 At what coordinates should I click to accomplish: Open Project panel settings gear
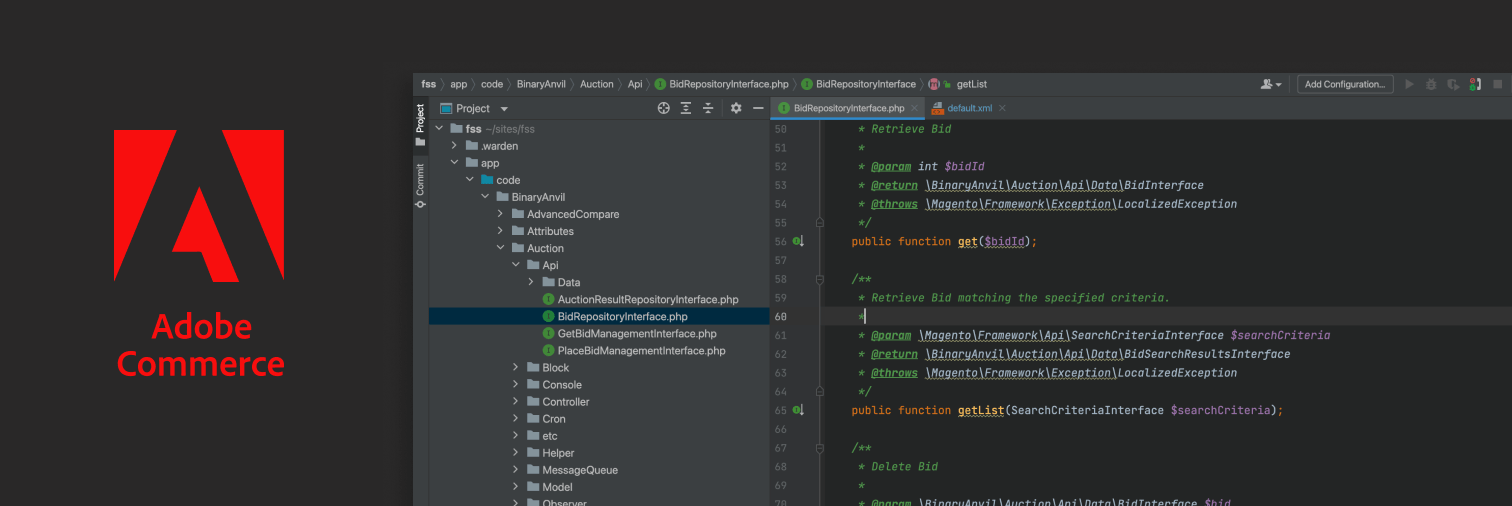click(x=736, y=108)
